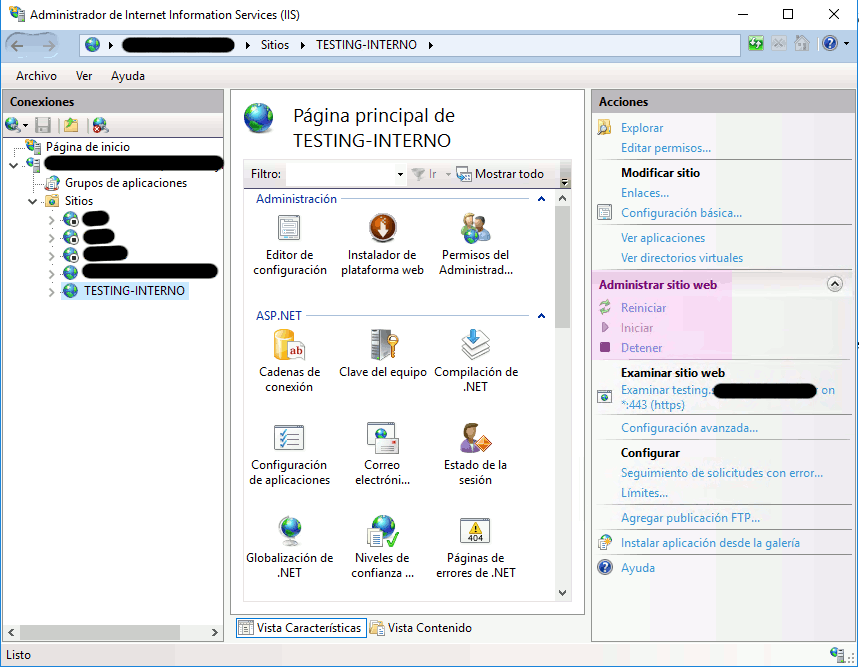Viewport: 859px width, 668px height.
Task: Click Límites link under Configurar
Action: tap(644, 493)
